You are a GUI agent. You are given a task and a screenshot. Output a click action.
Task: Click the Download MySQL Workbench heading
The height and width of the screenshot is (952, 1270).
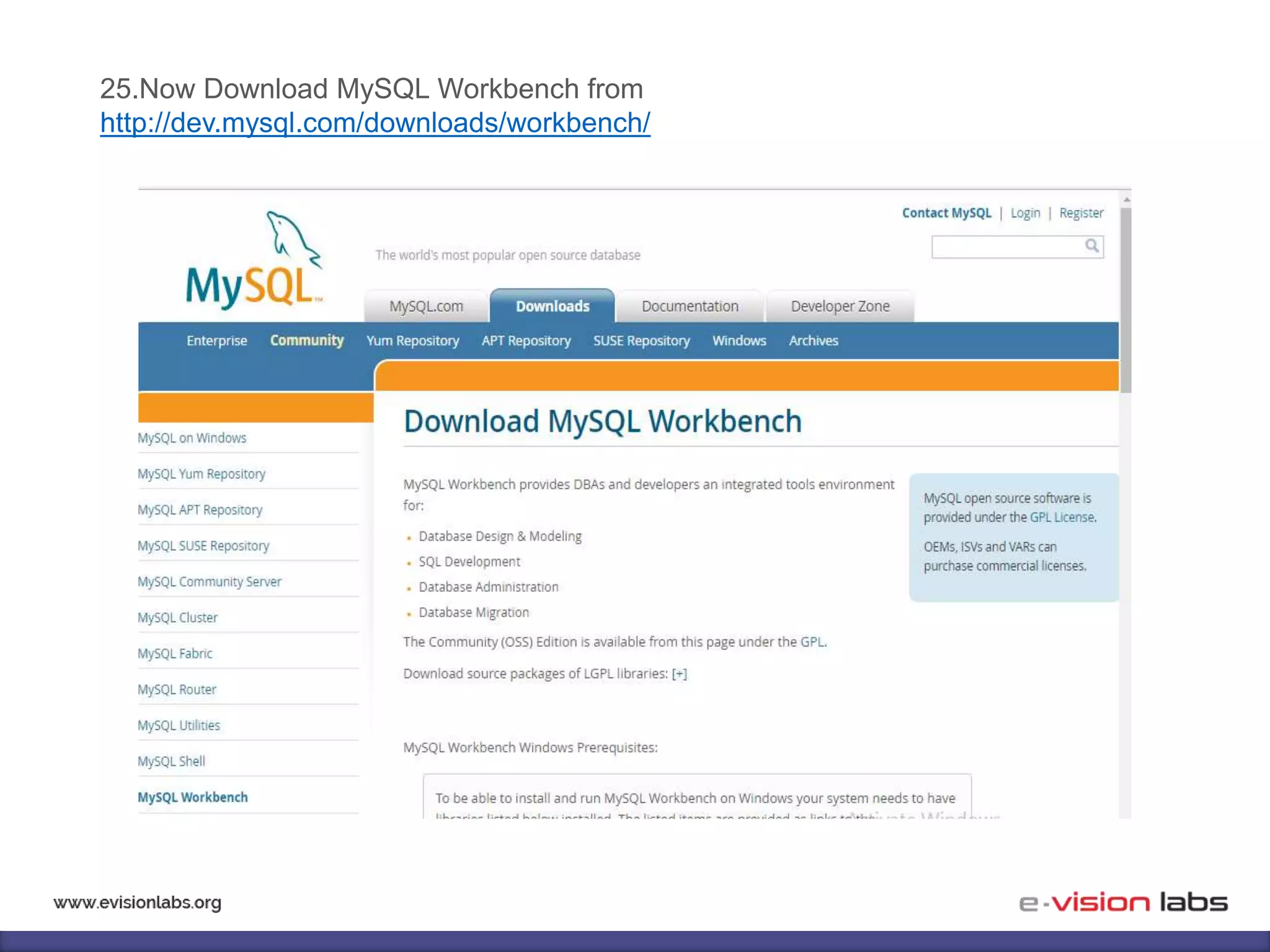(603, 421)
